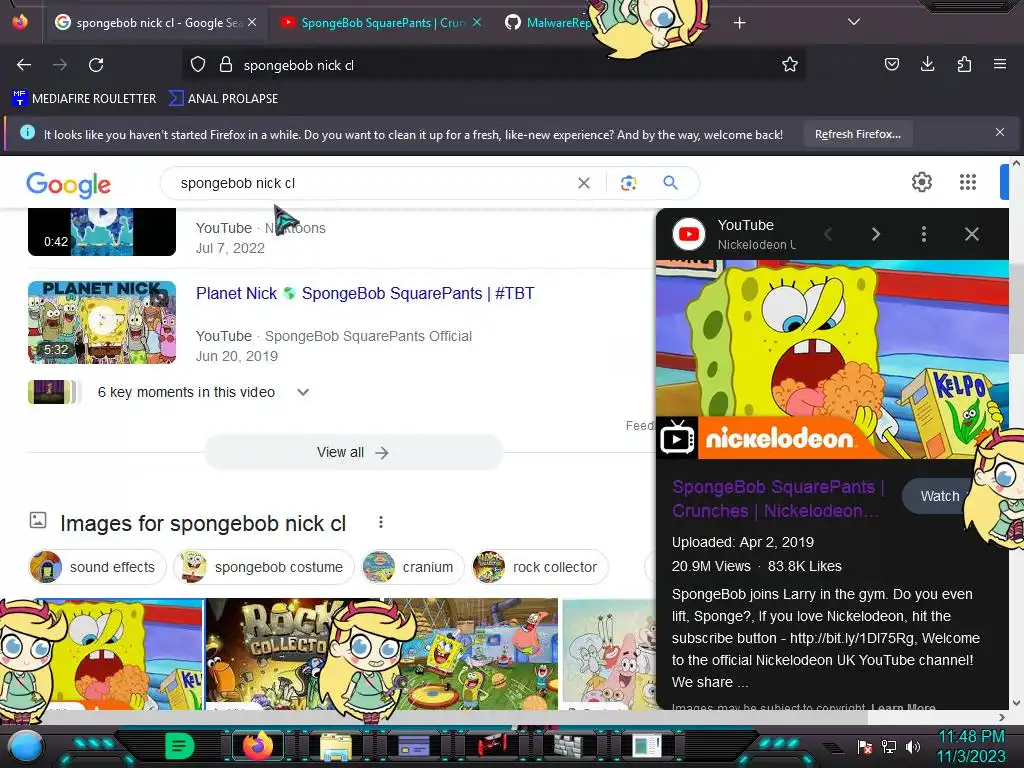This screenshot has width=1024, height=768.
Task: Close the Google search tab
Action: tap(252, 22)
